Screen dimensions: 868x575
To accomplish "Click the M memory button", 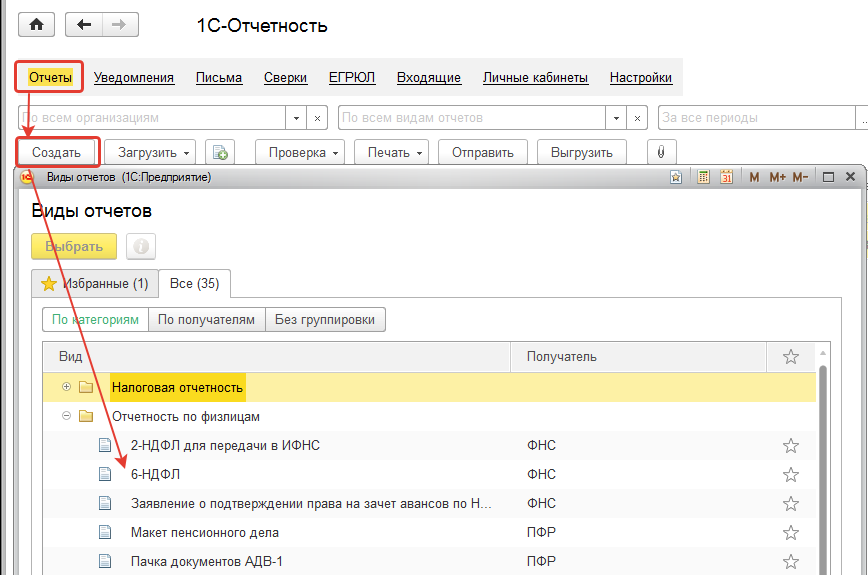I will pyautogui.click(x=754, y=177).
